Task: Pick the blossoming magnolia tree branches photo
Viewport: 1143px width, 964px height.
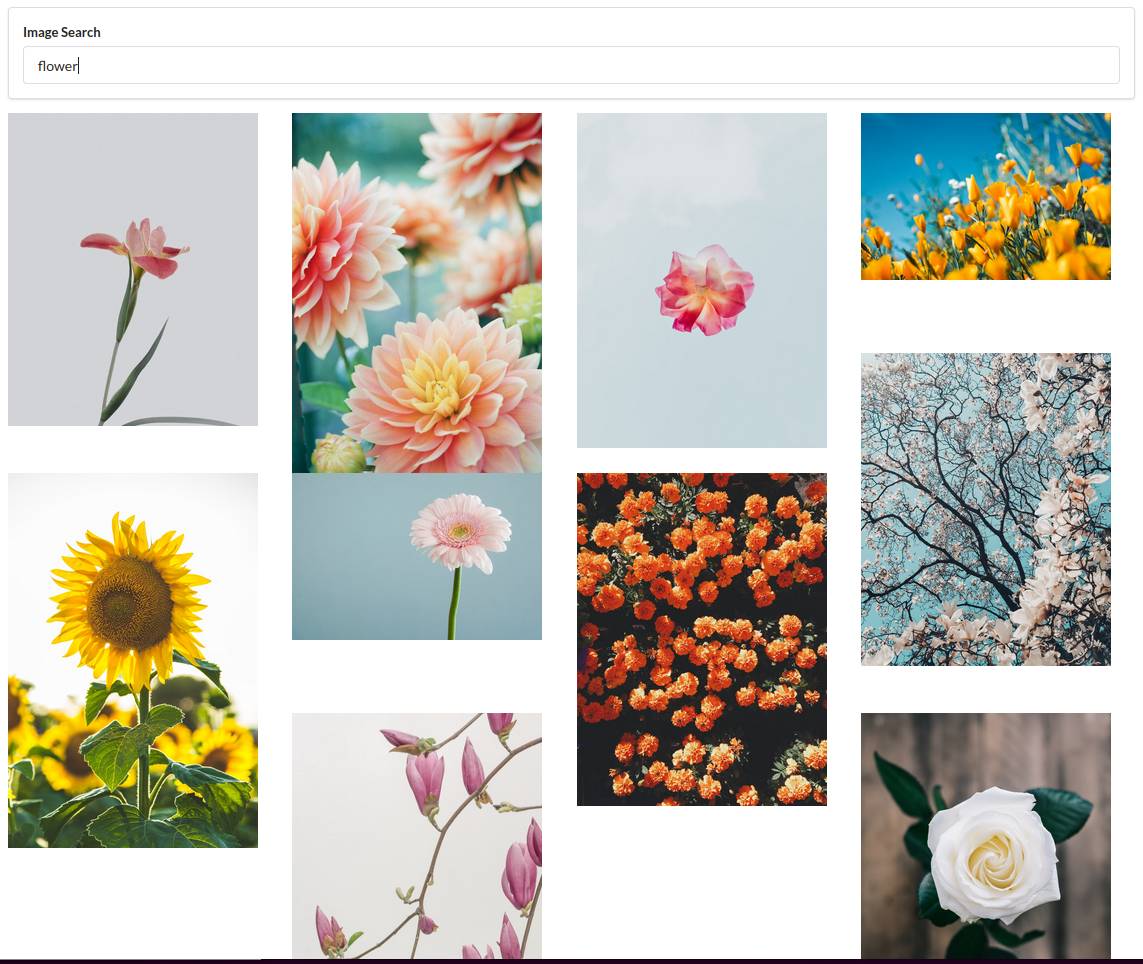Action: point(985,509)
